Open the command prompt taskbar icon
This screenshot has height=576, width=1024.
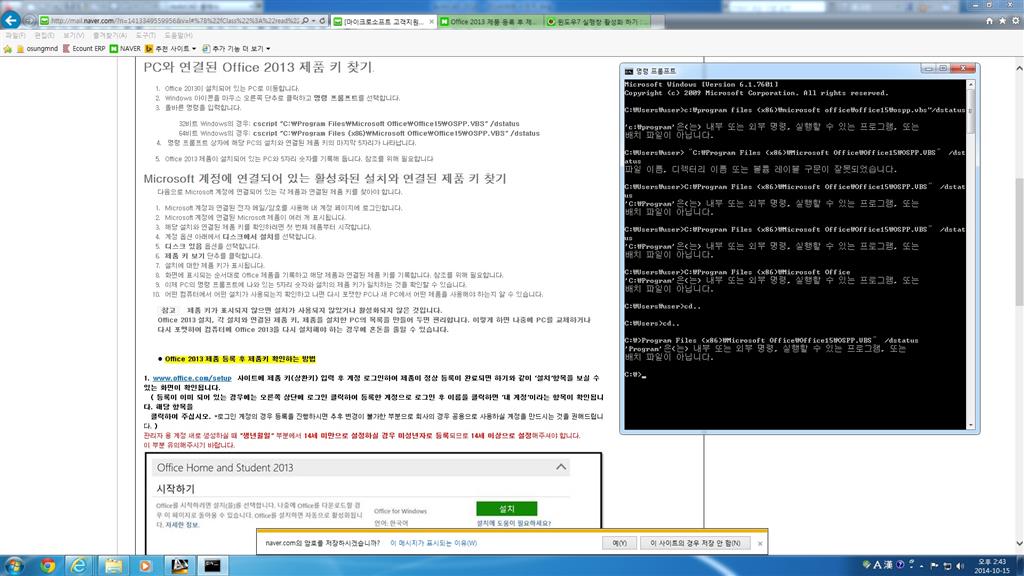pos(212,566)
